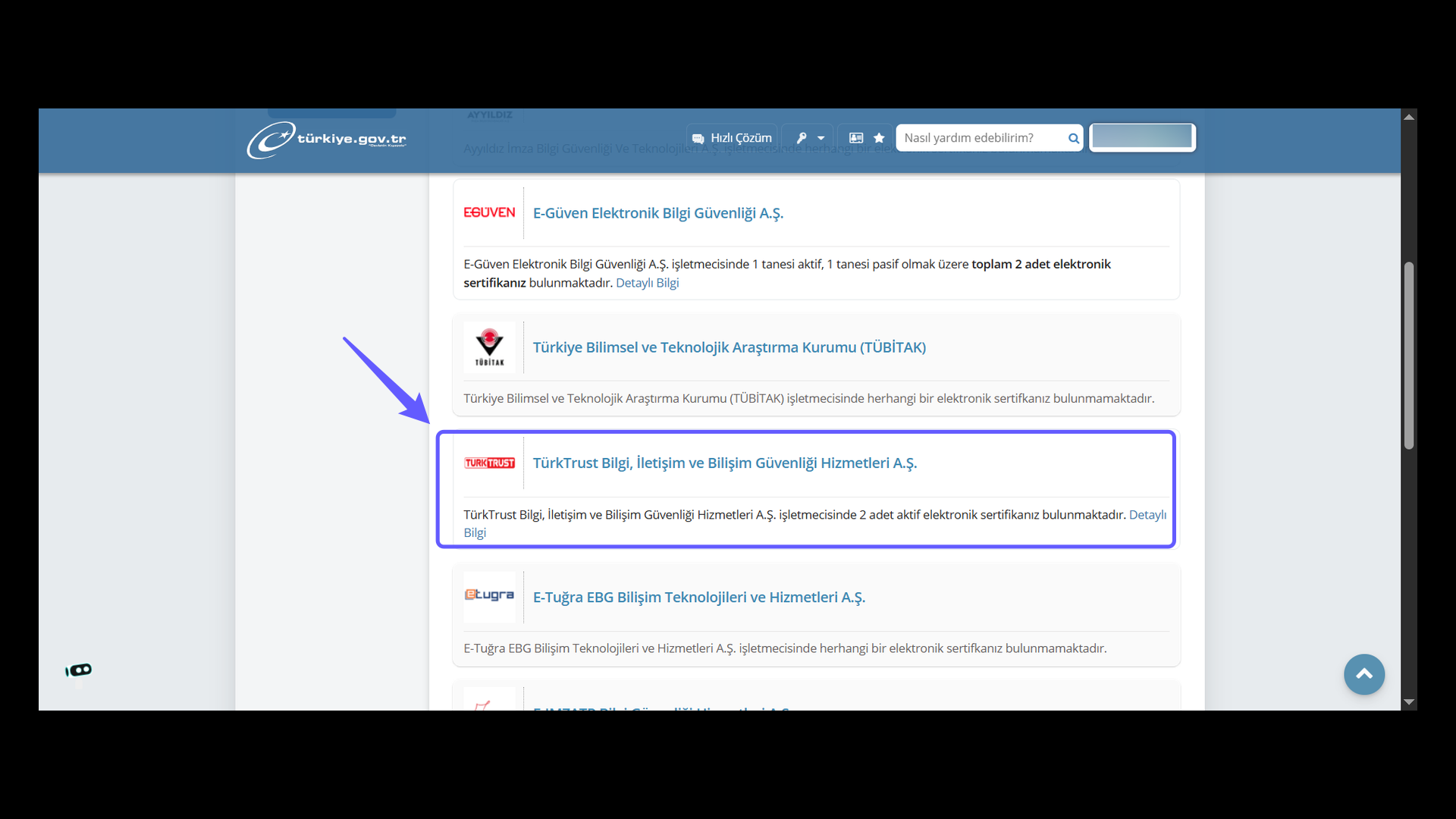
Task: Expand the key icon dropdown arrow
Action: tap(821, 138)
